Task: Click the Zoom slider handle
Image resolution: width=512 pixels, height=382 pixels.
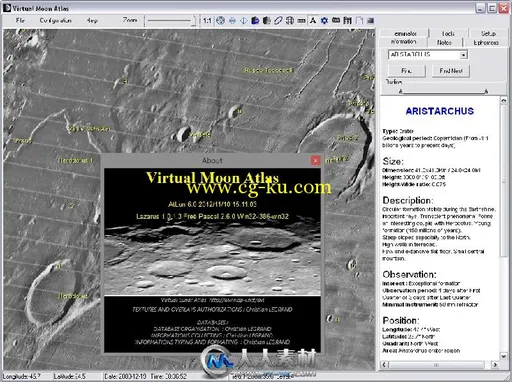Action: pos(194,21)
